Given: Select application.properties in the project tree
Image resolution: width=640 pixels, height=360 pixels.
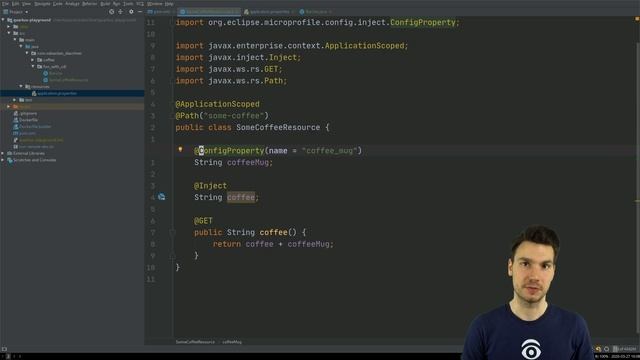Looking at the screenshot, I should click(57, 93).
